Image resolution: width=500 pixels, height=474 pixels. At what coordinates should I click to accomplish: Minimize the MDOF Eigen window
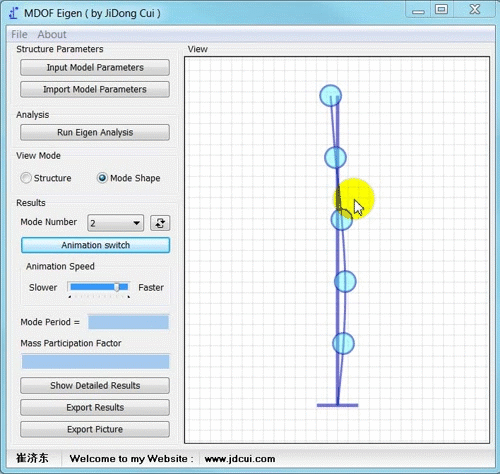(x=418, y=12)
